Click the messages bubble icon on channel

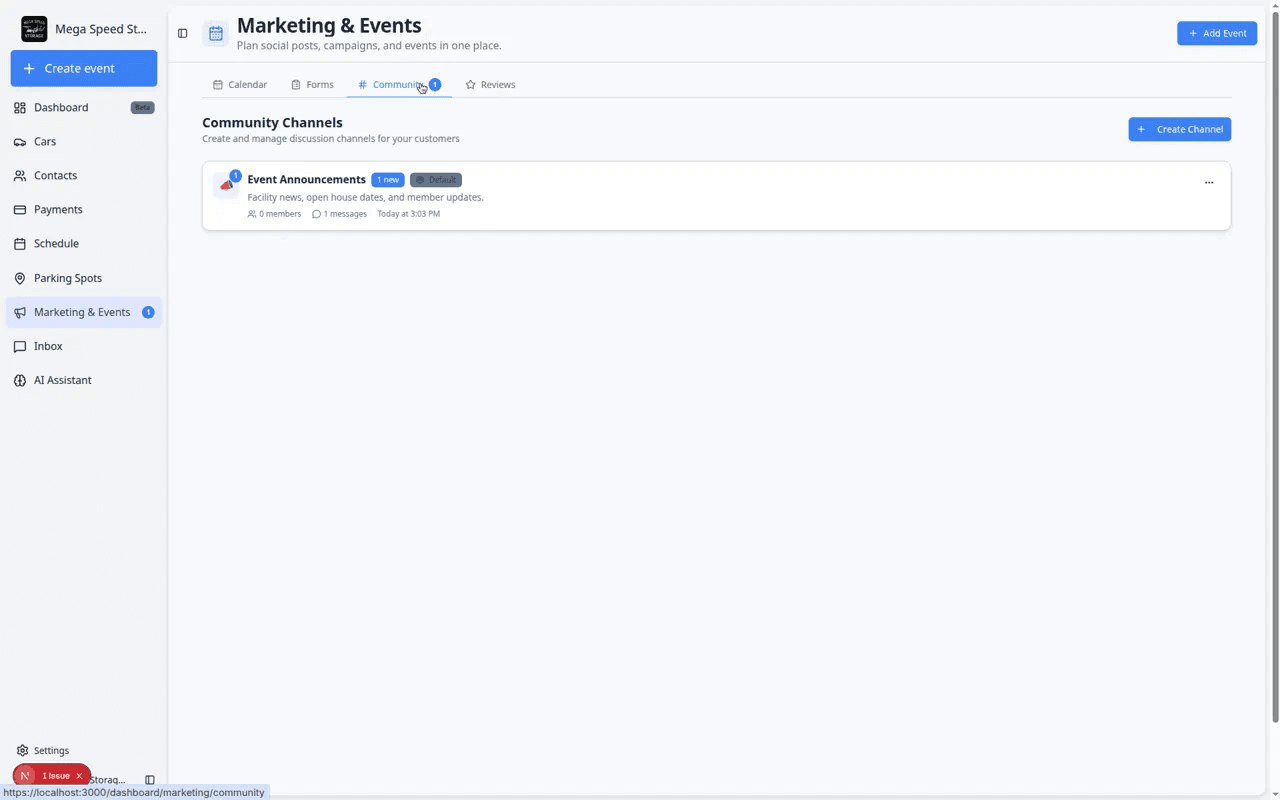click(316, 214)
